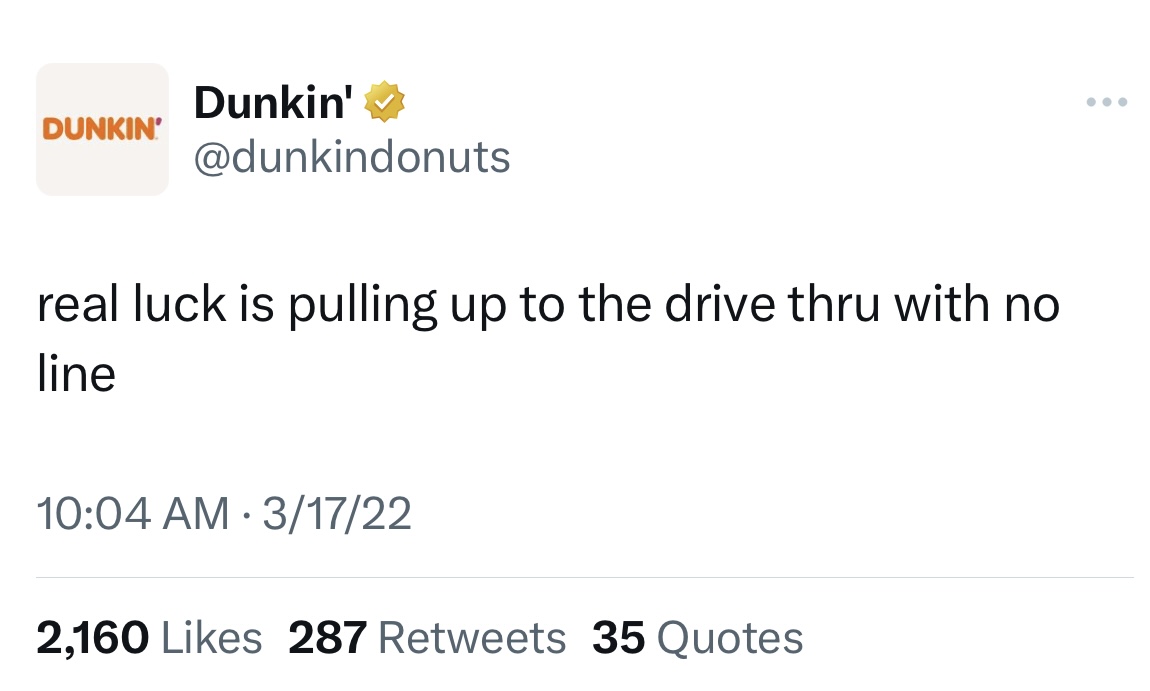Click the divider line above the stats
1150x691 pixels.
pyautogui.click(x=585, y=578)
